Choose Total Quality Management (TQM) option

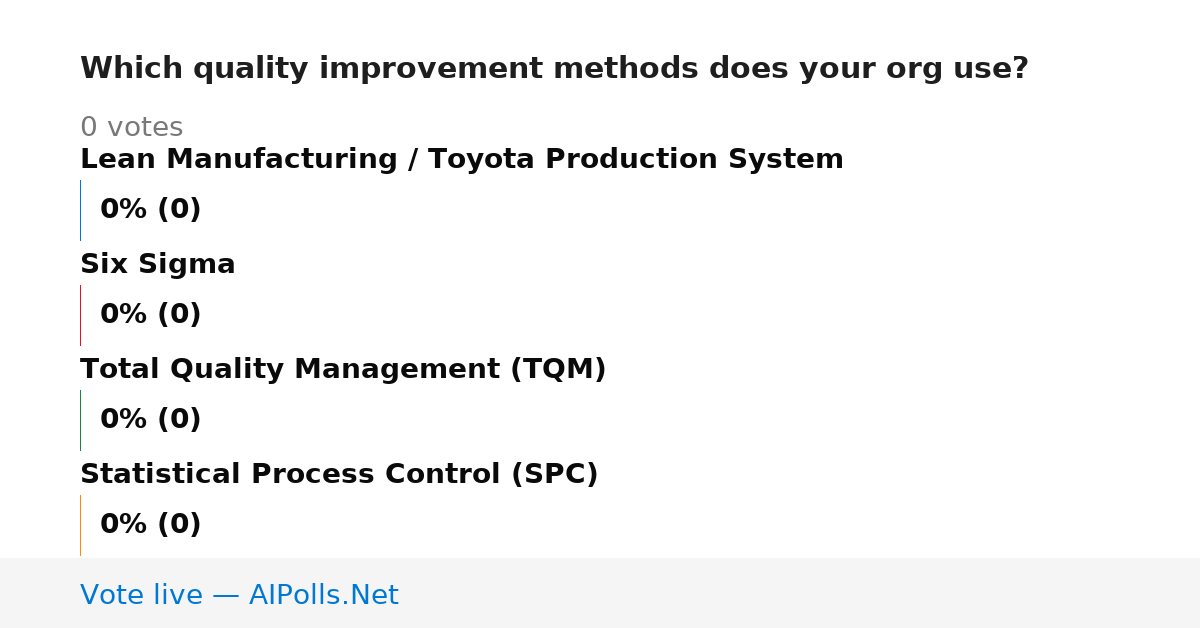click(x=343, y=369)
